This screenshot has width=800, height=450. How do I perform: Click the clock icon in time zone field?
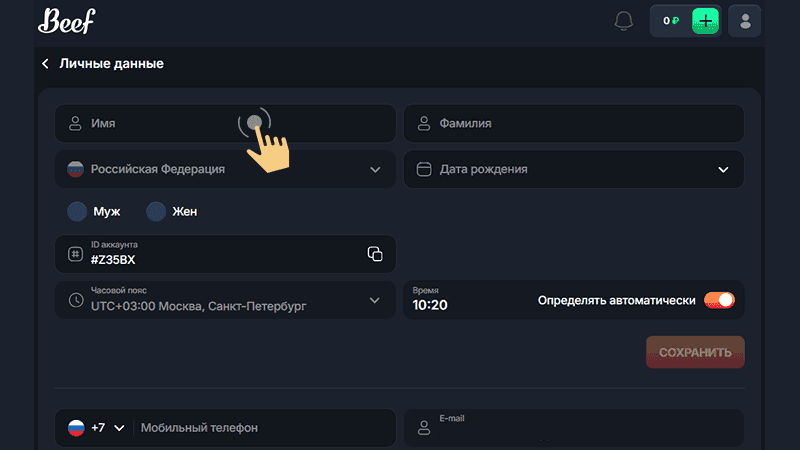(x=75, y=299)
